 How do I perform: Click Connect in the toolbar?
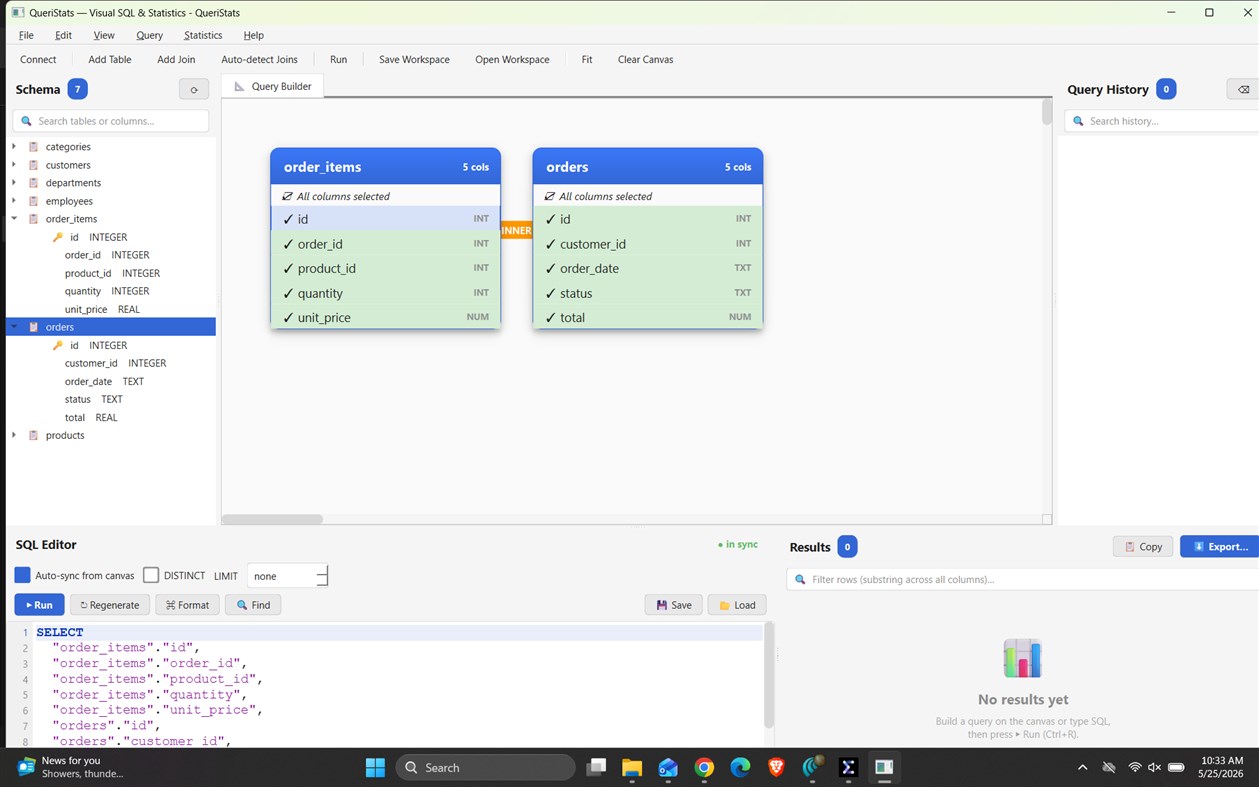(x=38, y=59)
